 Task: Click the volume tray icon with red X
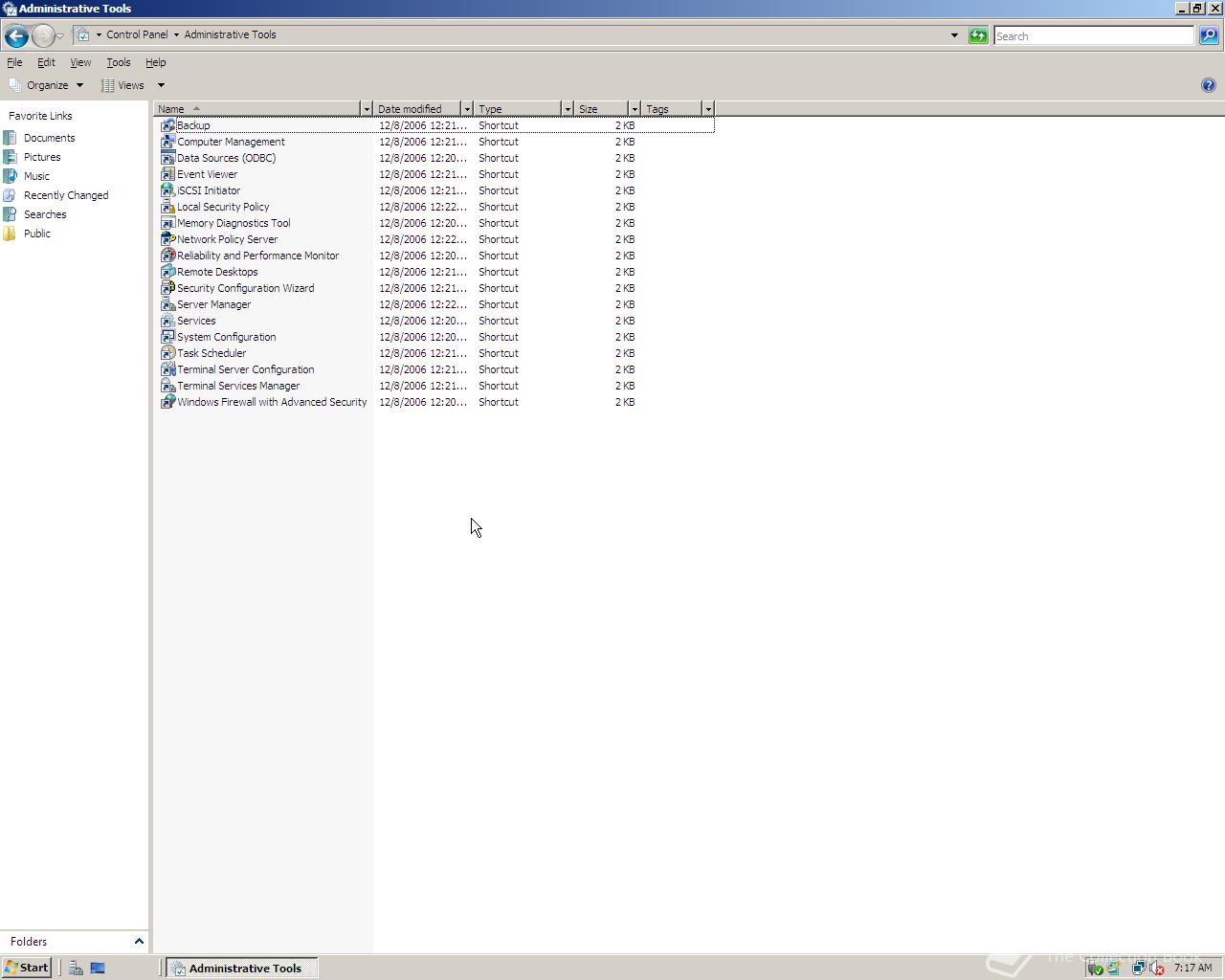1156,968
